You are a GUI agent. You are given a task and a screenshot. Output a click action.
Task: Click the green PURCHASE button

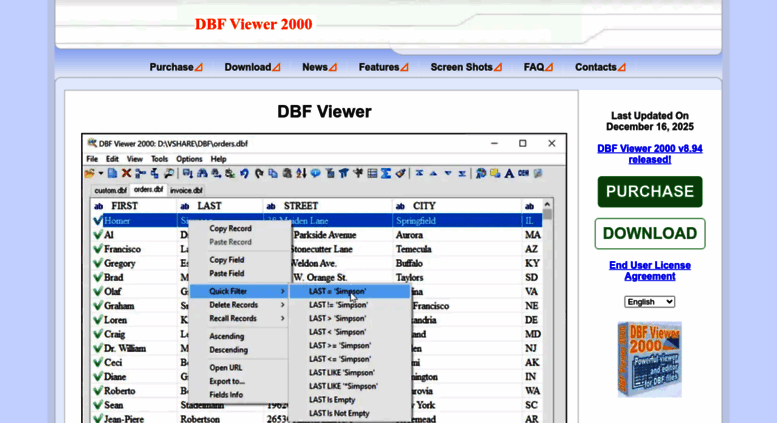click(x=650, y=192)
